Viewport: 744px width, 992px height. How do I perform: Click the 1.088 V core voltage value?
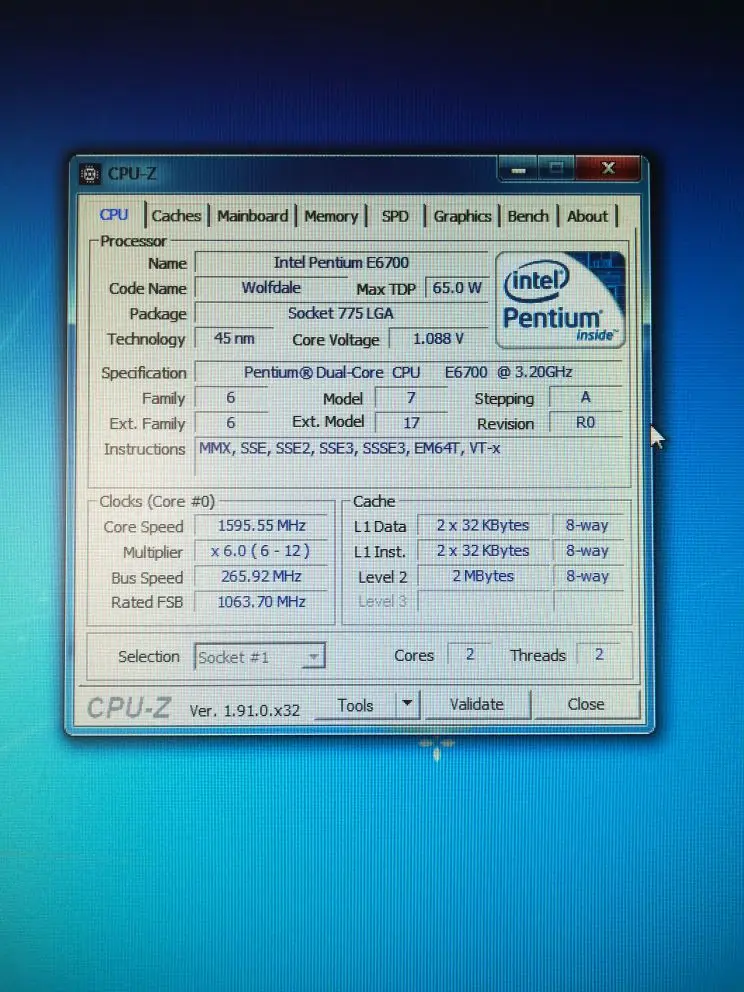click(438, 338)
